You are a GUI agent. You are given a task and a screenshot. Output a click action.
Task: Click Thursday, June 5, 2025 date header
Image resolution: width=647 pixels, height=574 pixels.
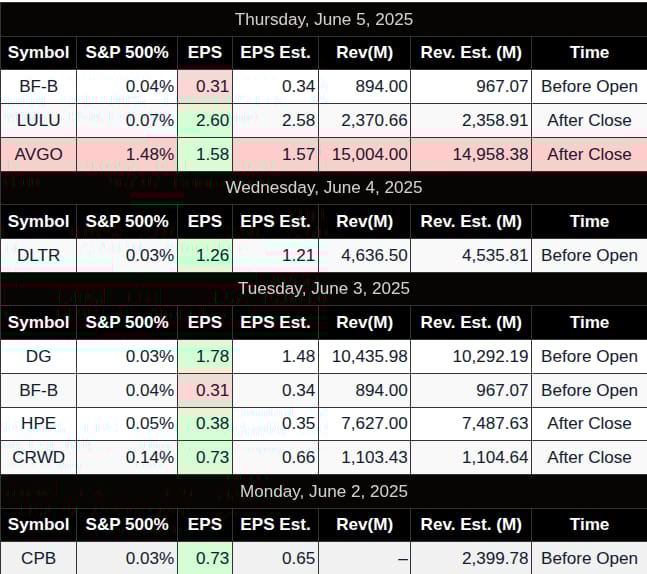tap(324, 19)
